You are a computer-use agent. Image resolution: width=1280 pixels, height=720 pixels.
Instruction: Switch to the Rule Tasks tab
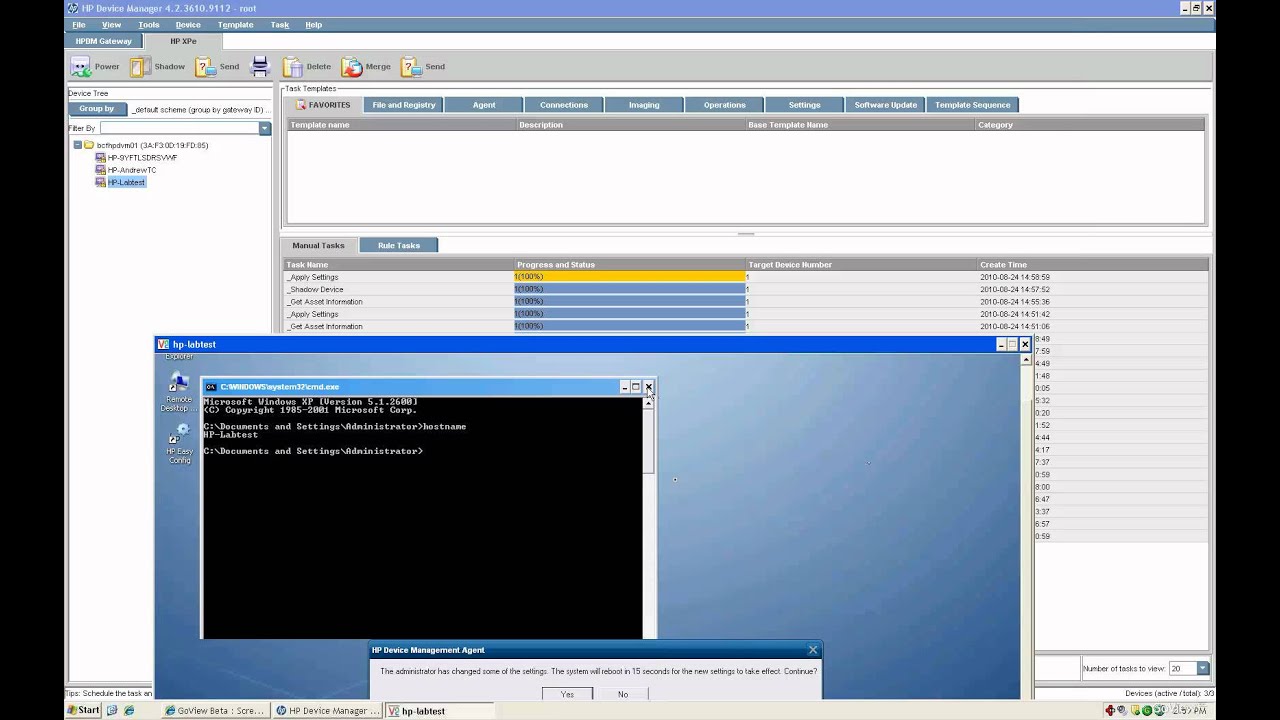pos(398,245)
